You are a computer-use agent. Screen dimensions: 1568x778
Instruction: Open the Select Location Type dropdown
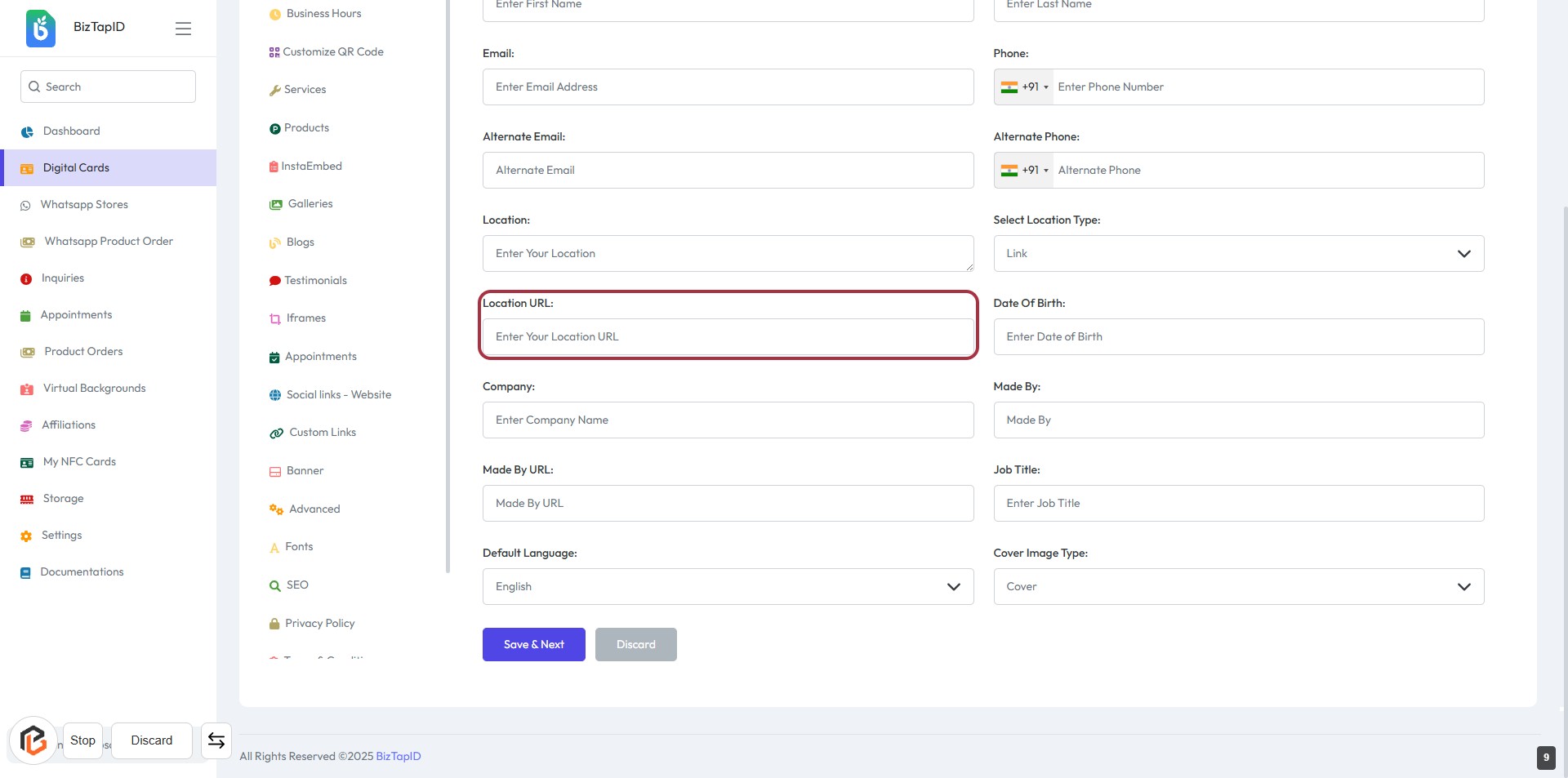click(x=1238, y=254)
